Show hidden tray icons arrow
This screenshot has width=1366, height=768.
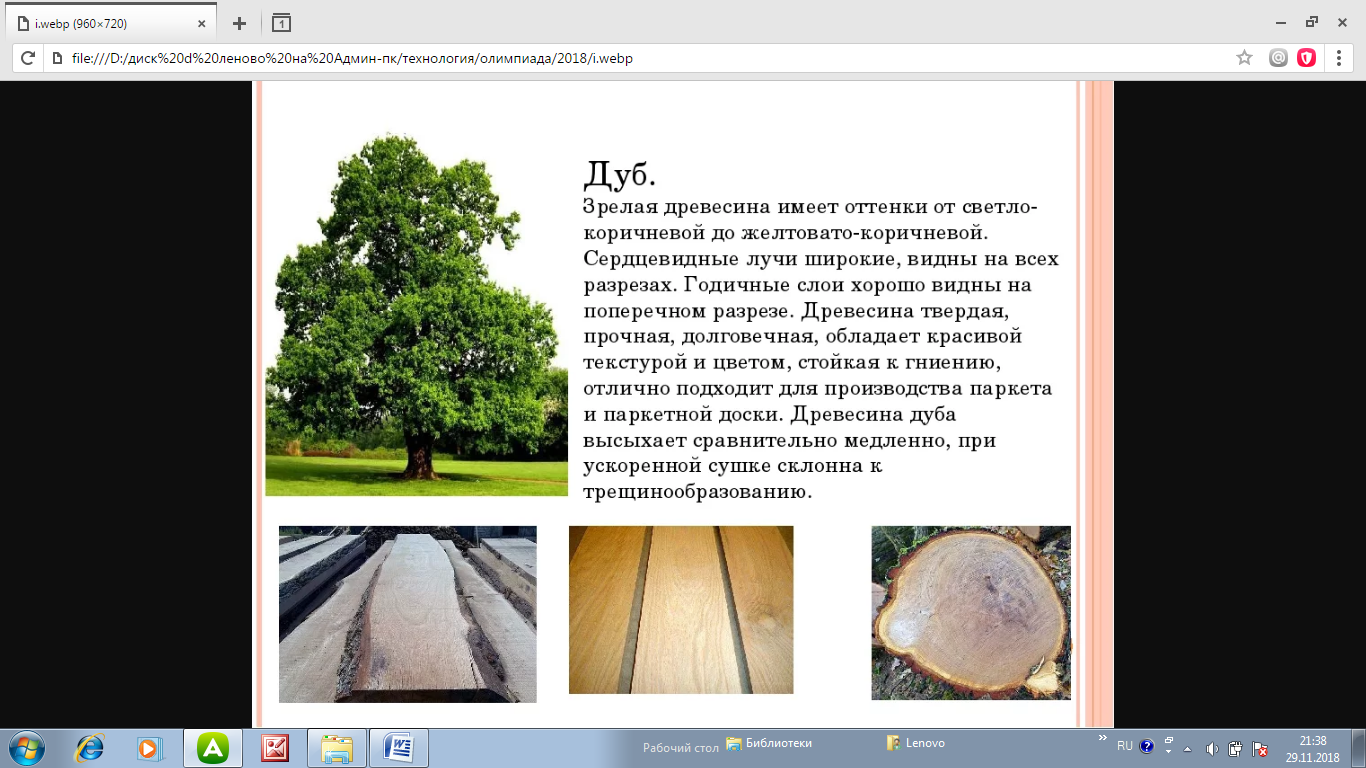[1188, 748]
